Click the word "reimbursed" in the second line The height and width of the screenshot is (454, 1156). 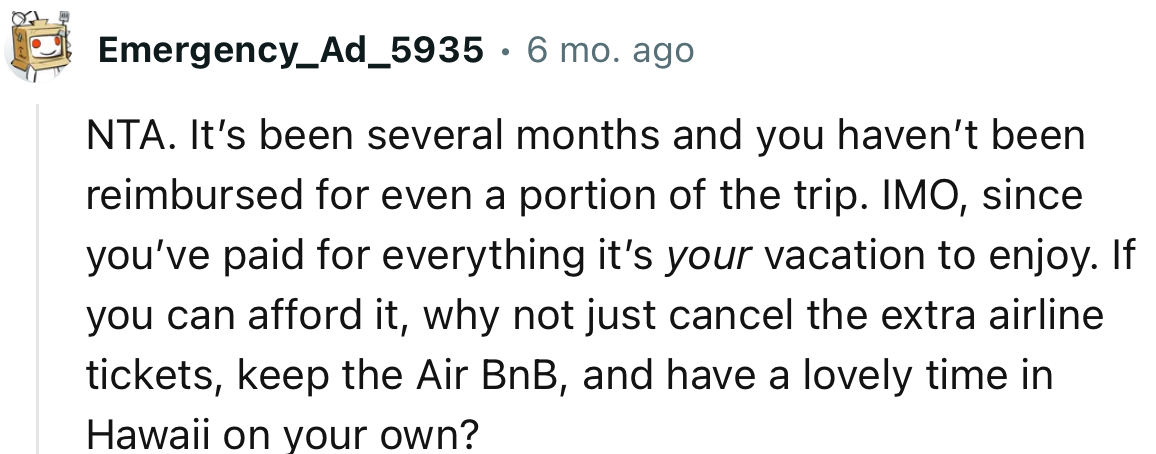[195, 196]
